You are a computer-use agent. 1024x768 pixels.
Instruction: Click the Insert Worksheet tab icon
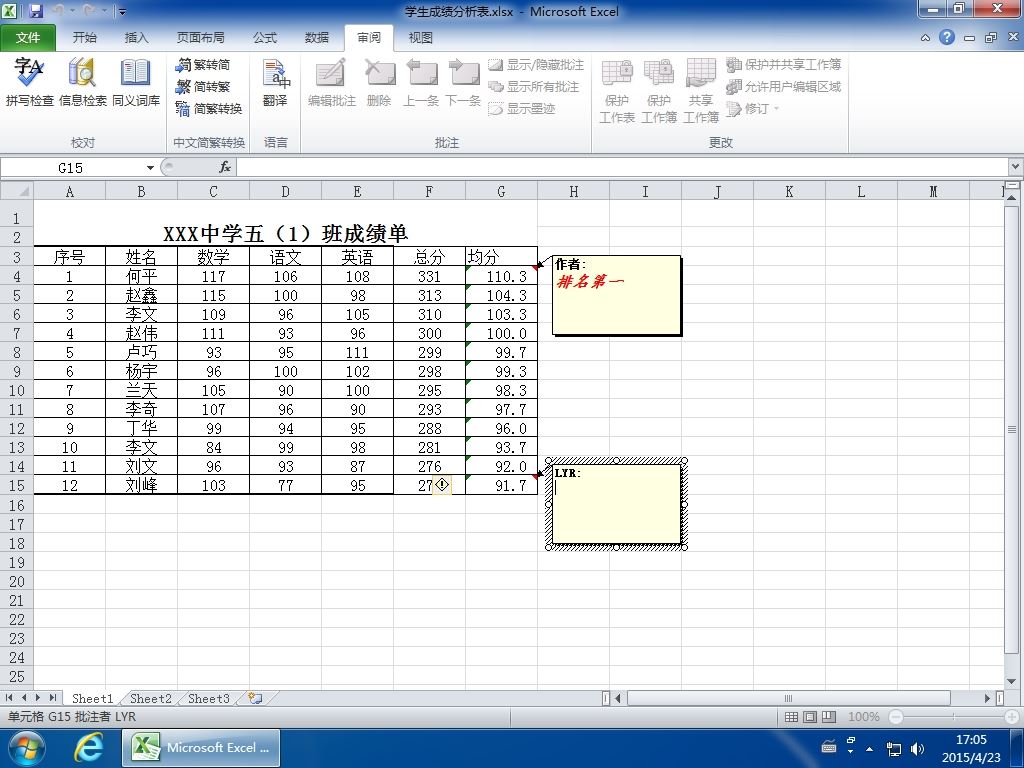pyautogui.click(x=255, y=698)
